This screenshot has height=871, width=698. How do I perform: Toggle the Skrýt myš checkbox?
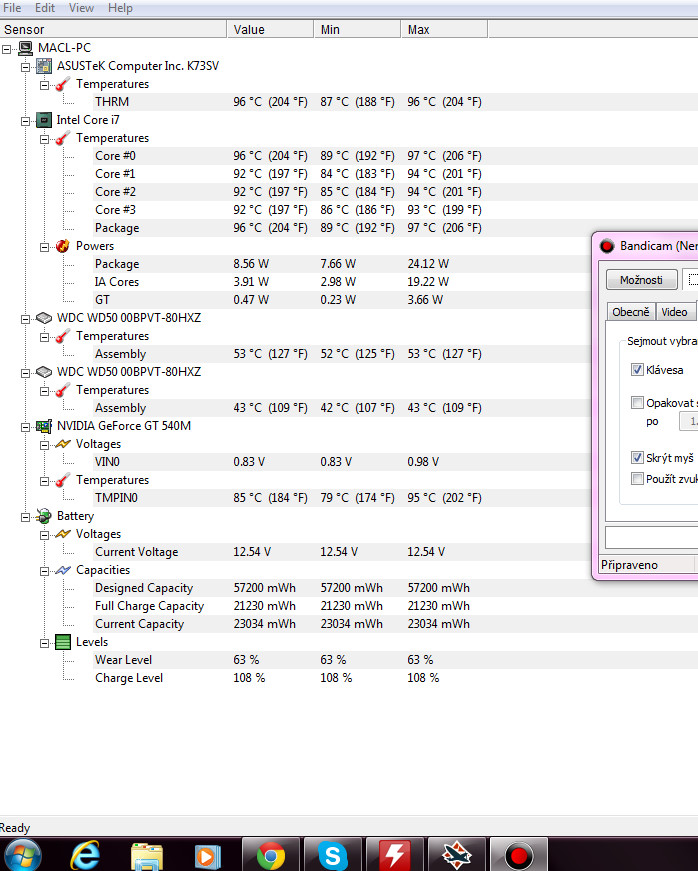[x=638, y=457]
